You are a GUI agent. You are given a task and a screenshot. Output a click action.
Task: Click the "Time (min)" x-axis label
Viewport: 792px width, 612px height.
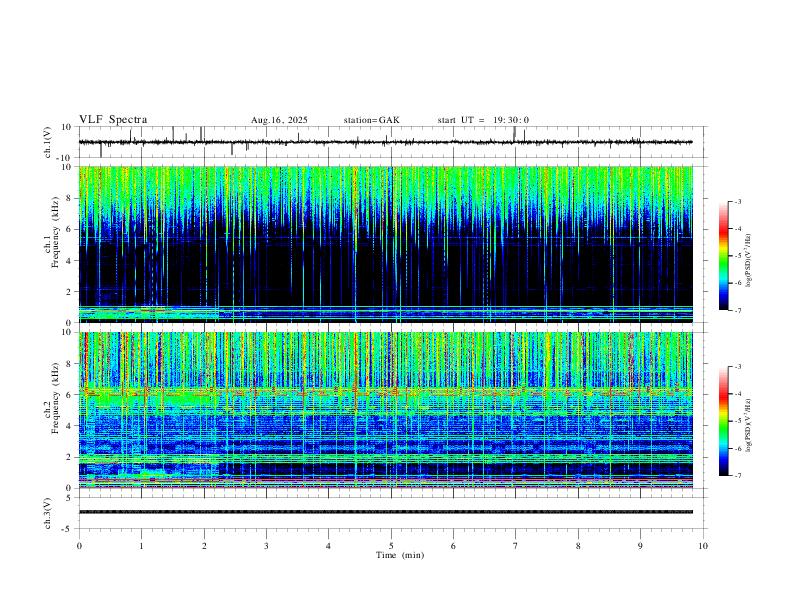click(400, 555)
